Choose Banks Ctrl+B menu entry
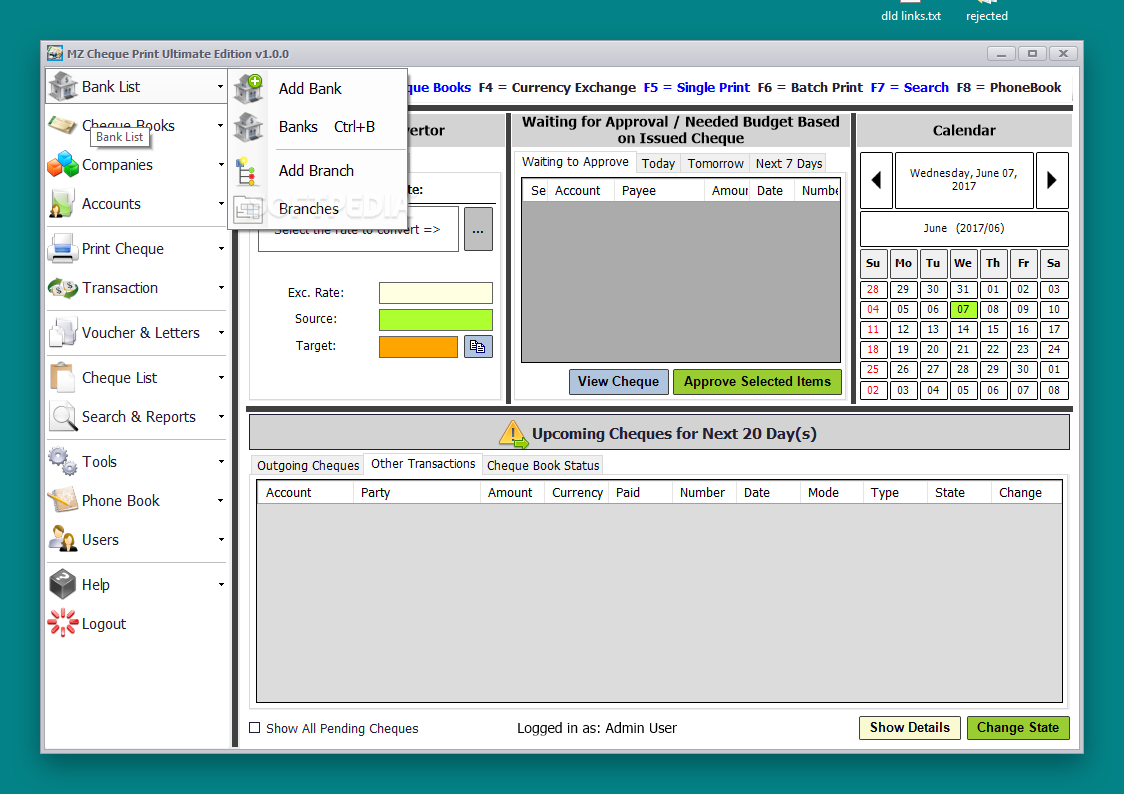Viewport: 1124px width, 794px height. 318,127
